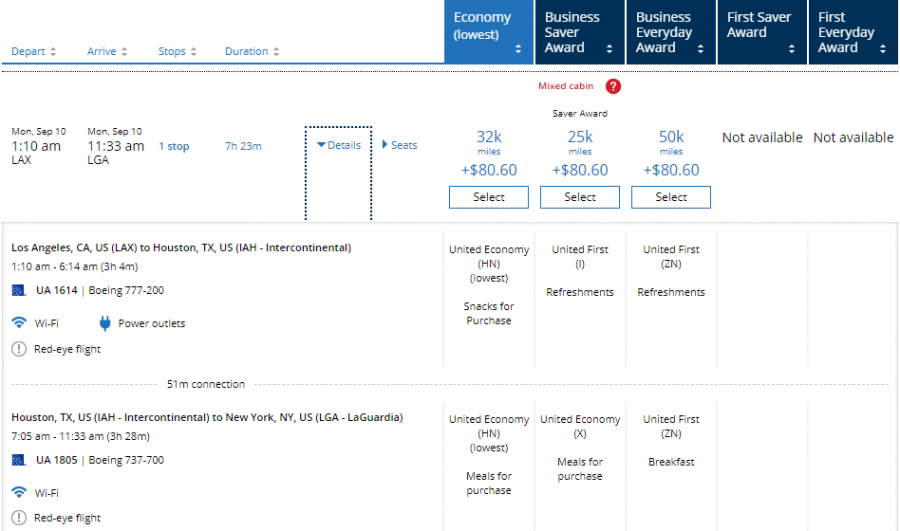This screenshot has height=531, width=900.
Task: Click red-eye warning icon for UA 1614
Action: (19, 349)
